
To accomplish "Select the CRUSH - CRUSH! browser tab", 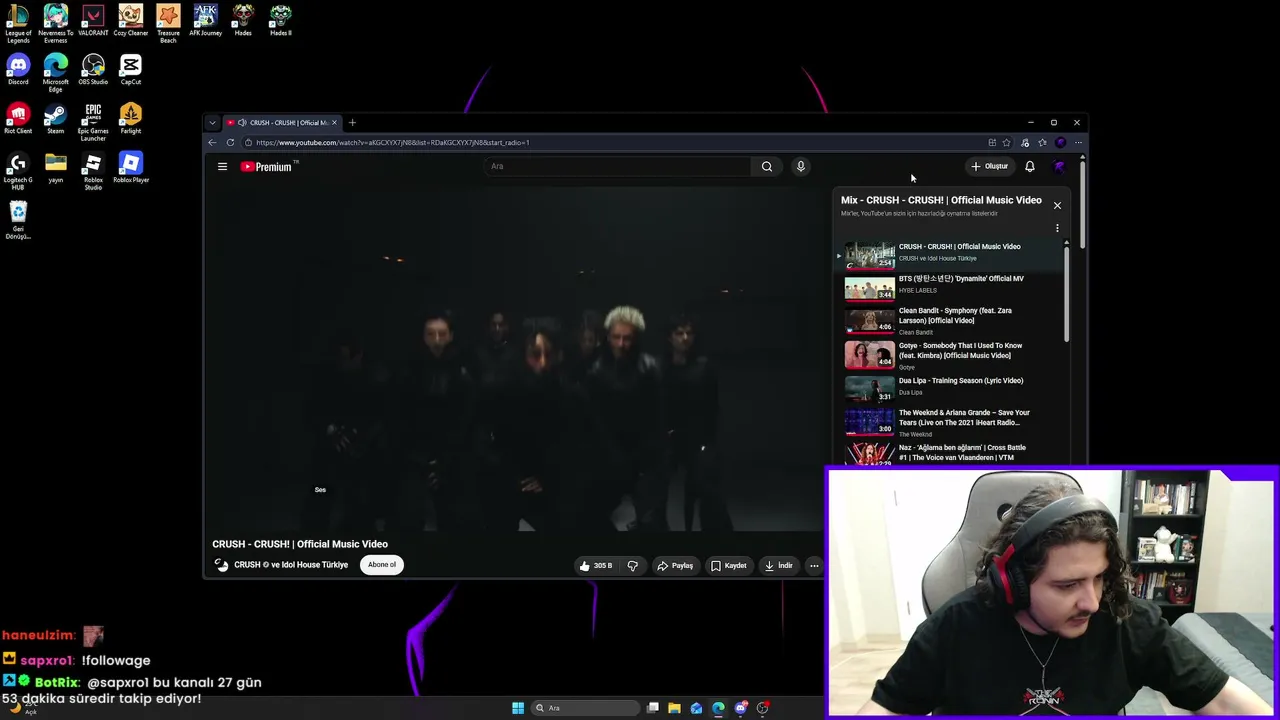I will pos(283,123).
